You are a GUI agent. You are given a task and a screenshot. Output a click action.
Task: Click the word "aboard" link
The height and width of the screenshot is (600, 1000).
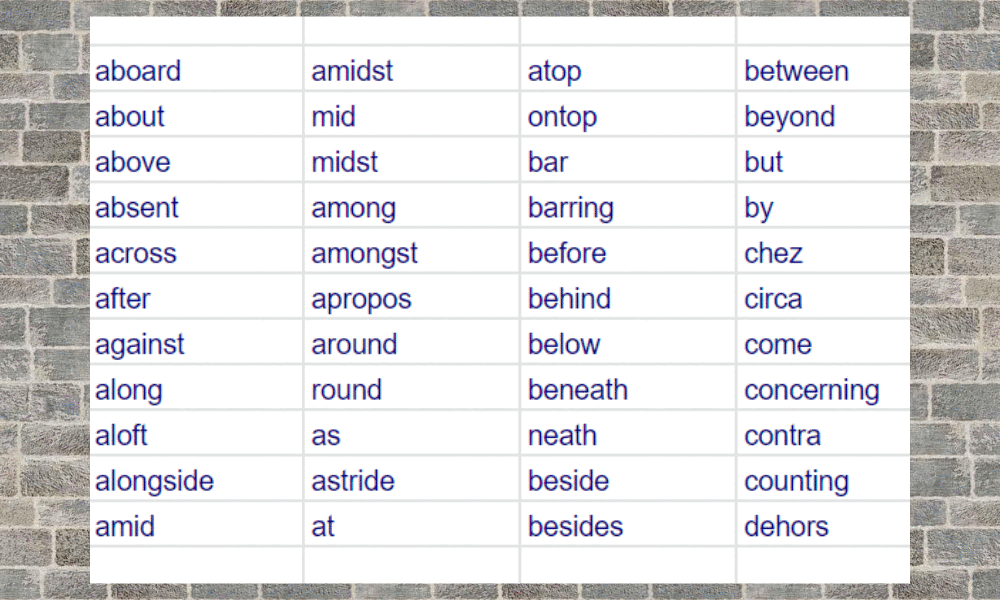coord(138,71)
